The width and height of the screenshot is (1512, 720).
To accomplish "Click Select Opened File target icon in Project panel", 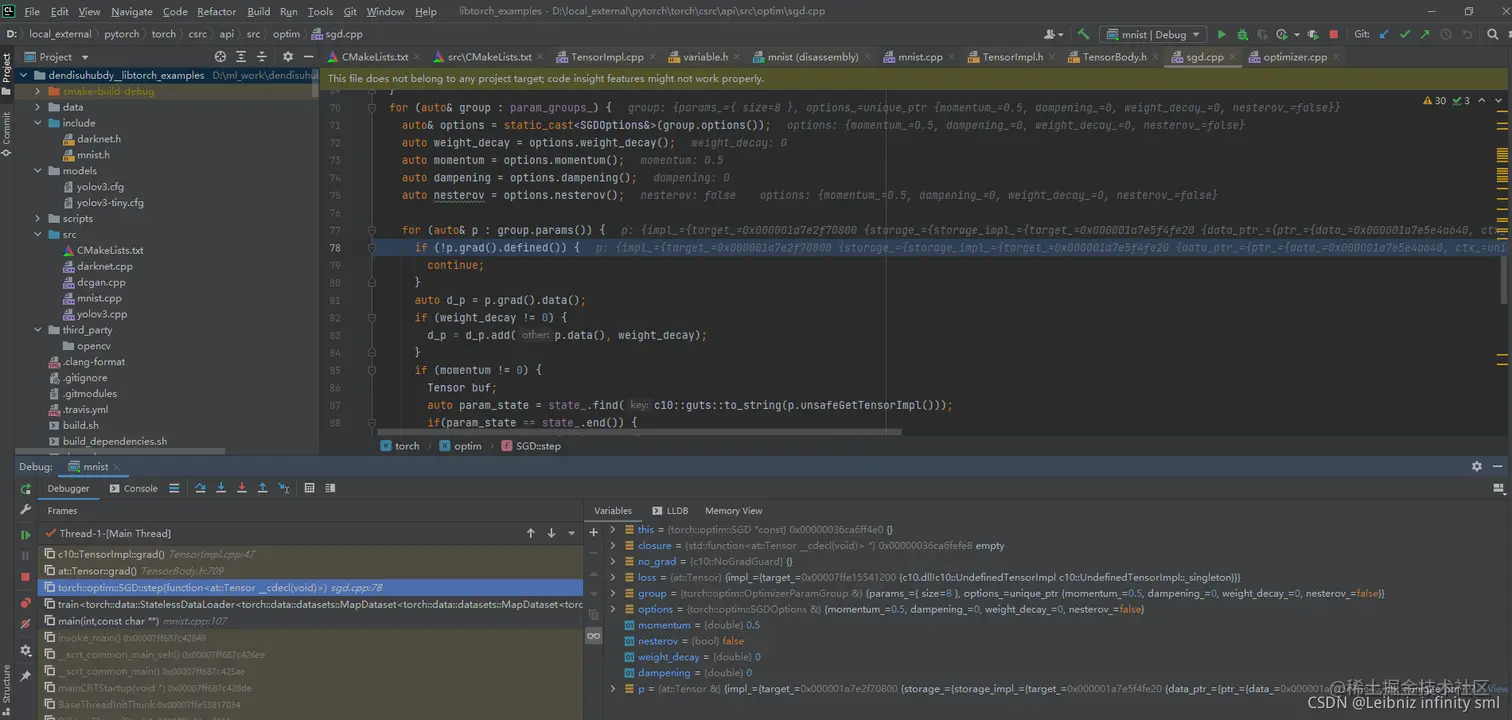I will pos(220,57).
